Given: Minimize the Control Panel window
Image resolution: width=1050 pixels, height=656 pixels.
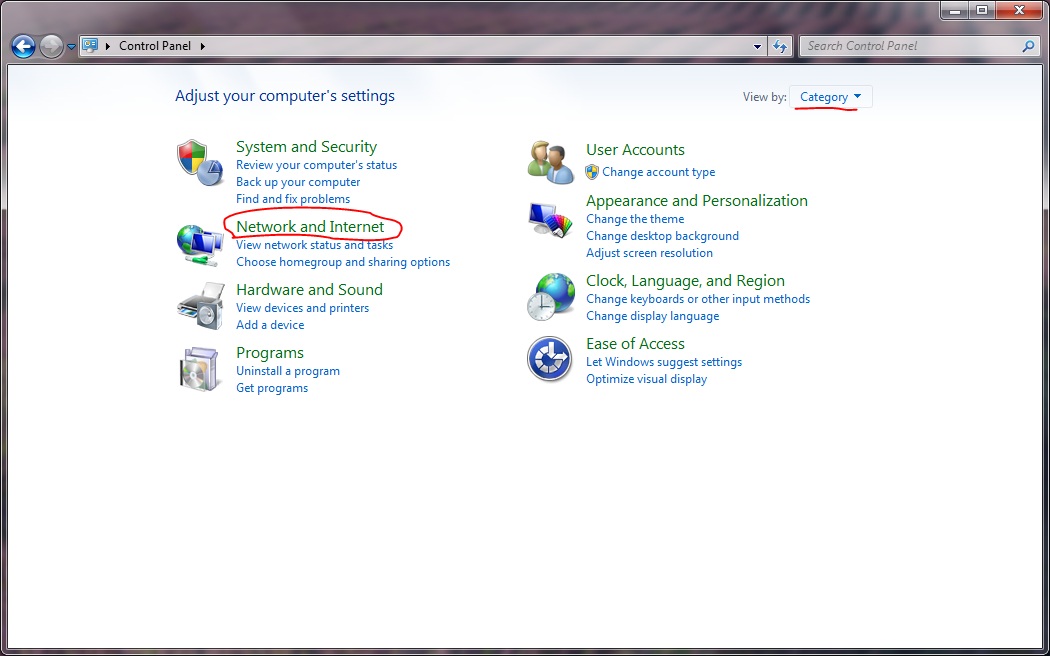Looking at the screenshot, I should 954,10.
